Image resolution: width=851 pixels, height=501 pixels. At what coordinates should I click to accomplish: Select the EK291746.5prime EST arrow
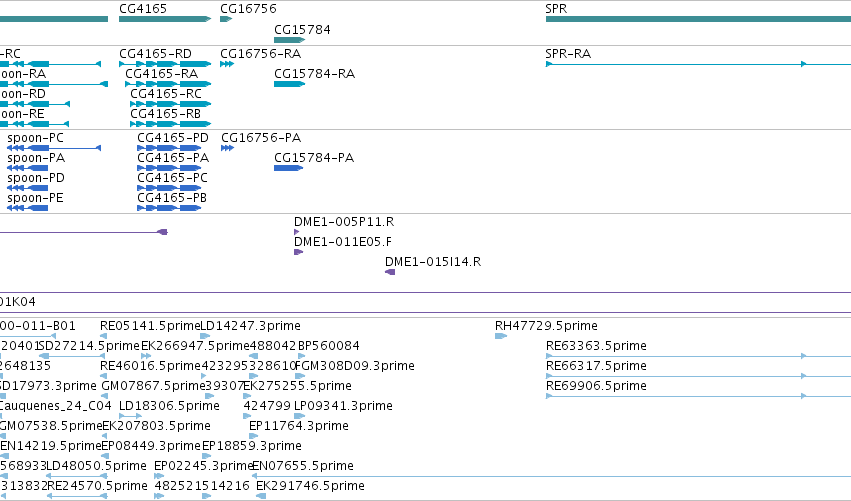pos(261,497)
